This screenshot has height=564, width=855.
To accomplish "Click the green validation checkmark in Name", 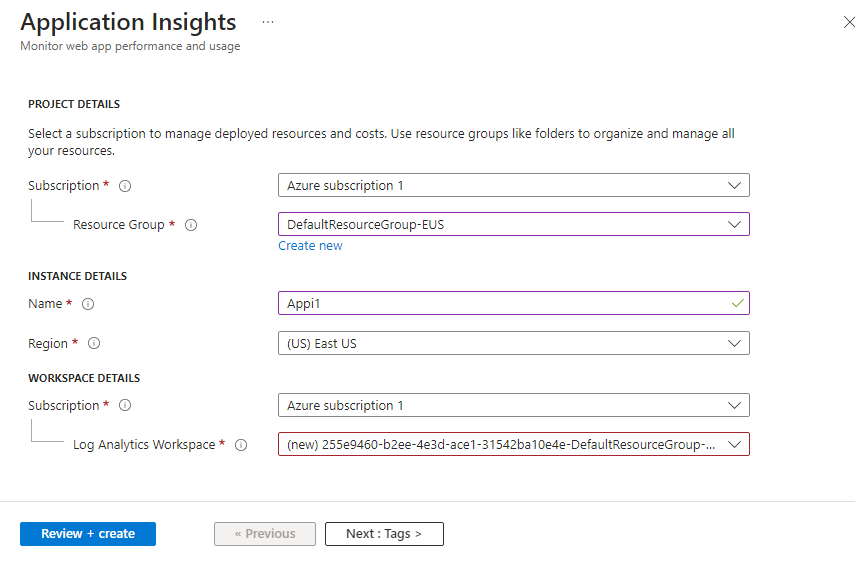I will tap(737, 303).
